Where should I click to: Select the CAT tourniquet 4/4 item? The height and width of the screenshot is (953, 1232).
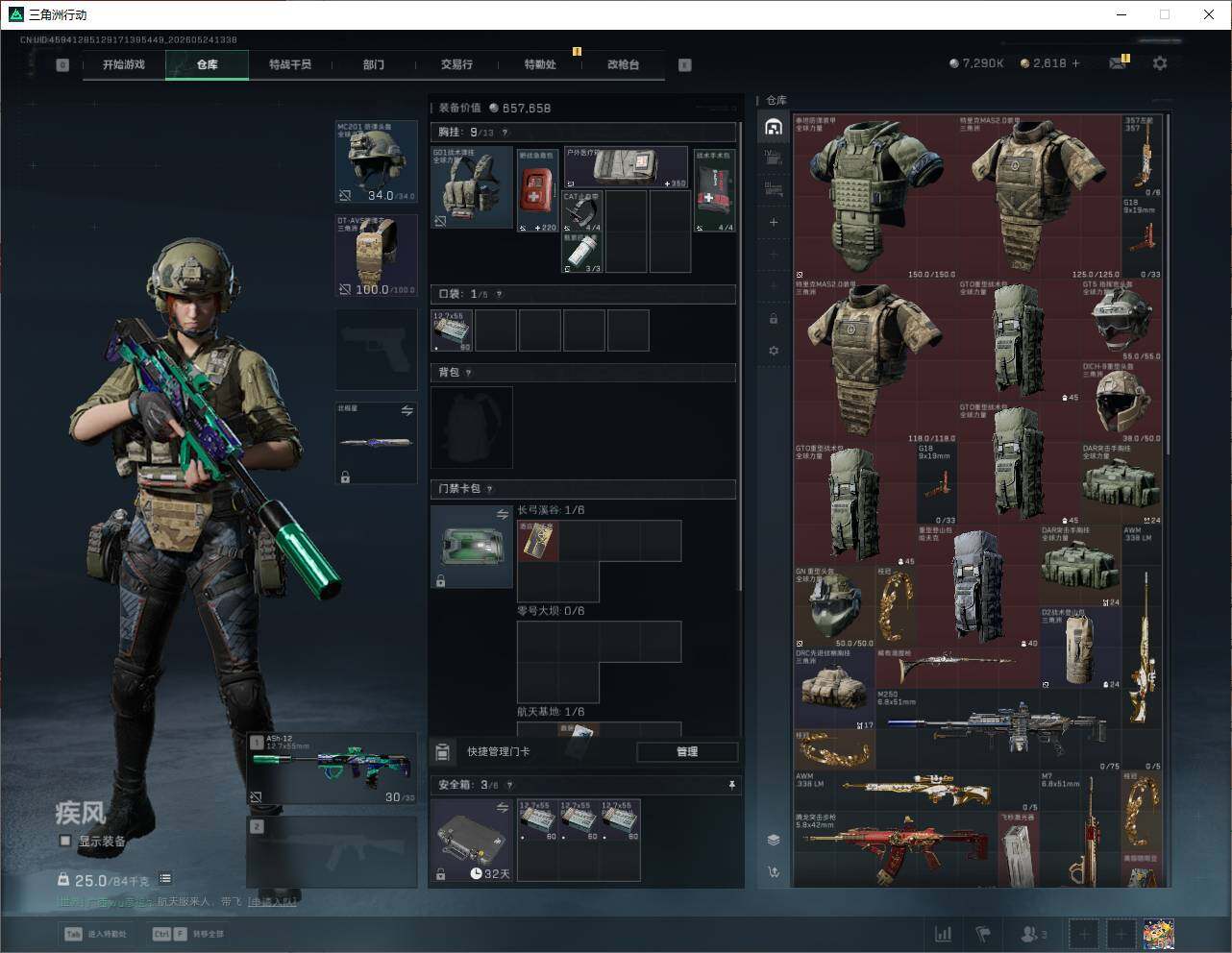[x=581, y=211]
